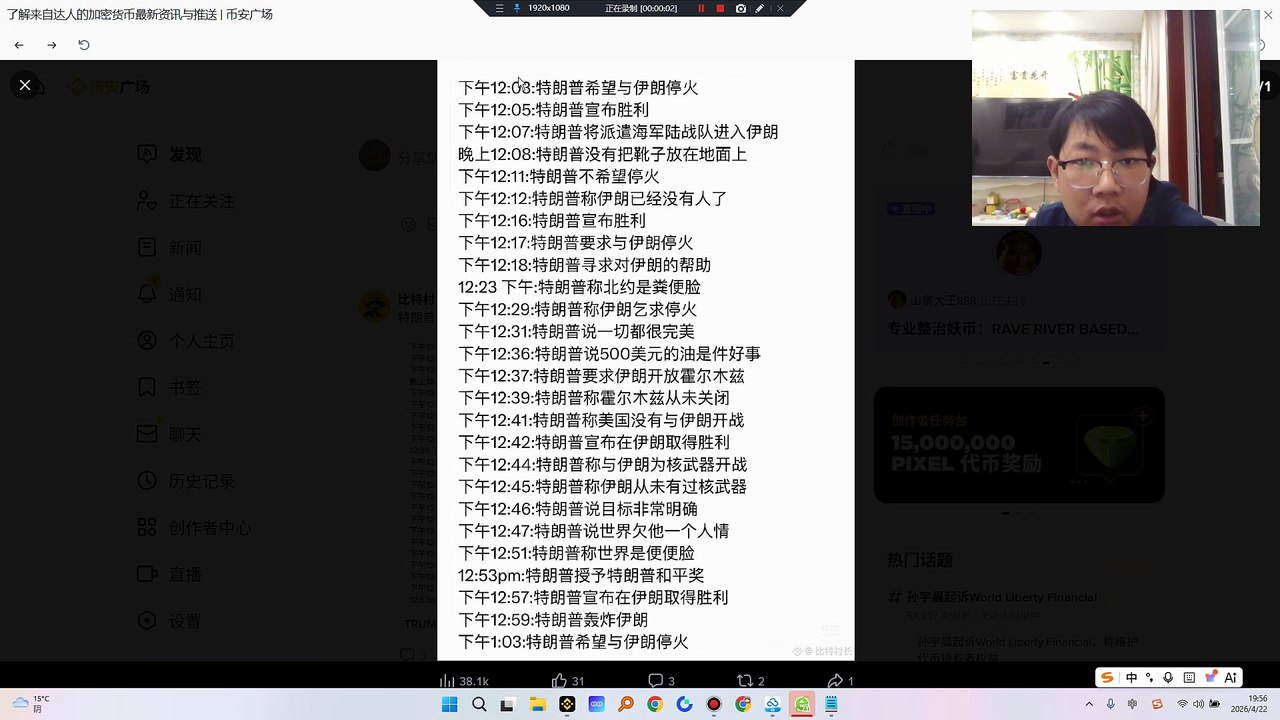Screen dimensions: 1280x720
Task: Click the Sogou S logo on IME bar
Action: pyautogui.click(x=1107, y=678)
